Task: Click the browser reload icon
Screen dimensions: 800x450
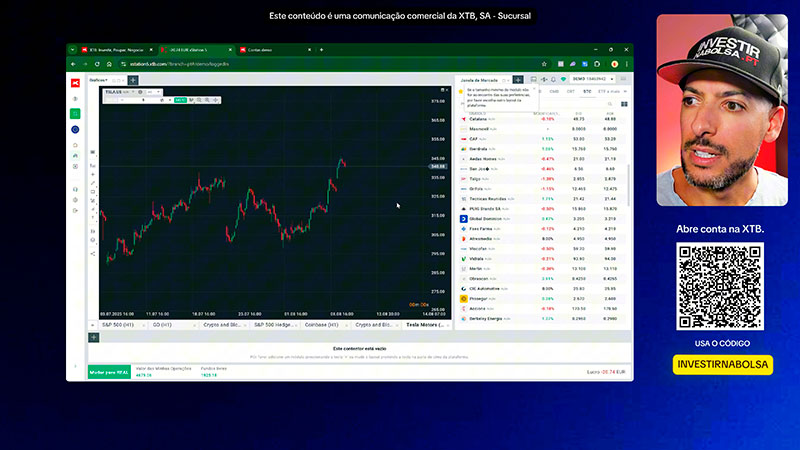Action: point(97,64)
